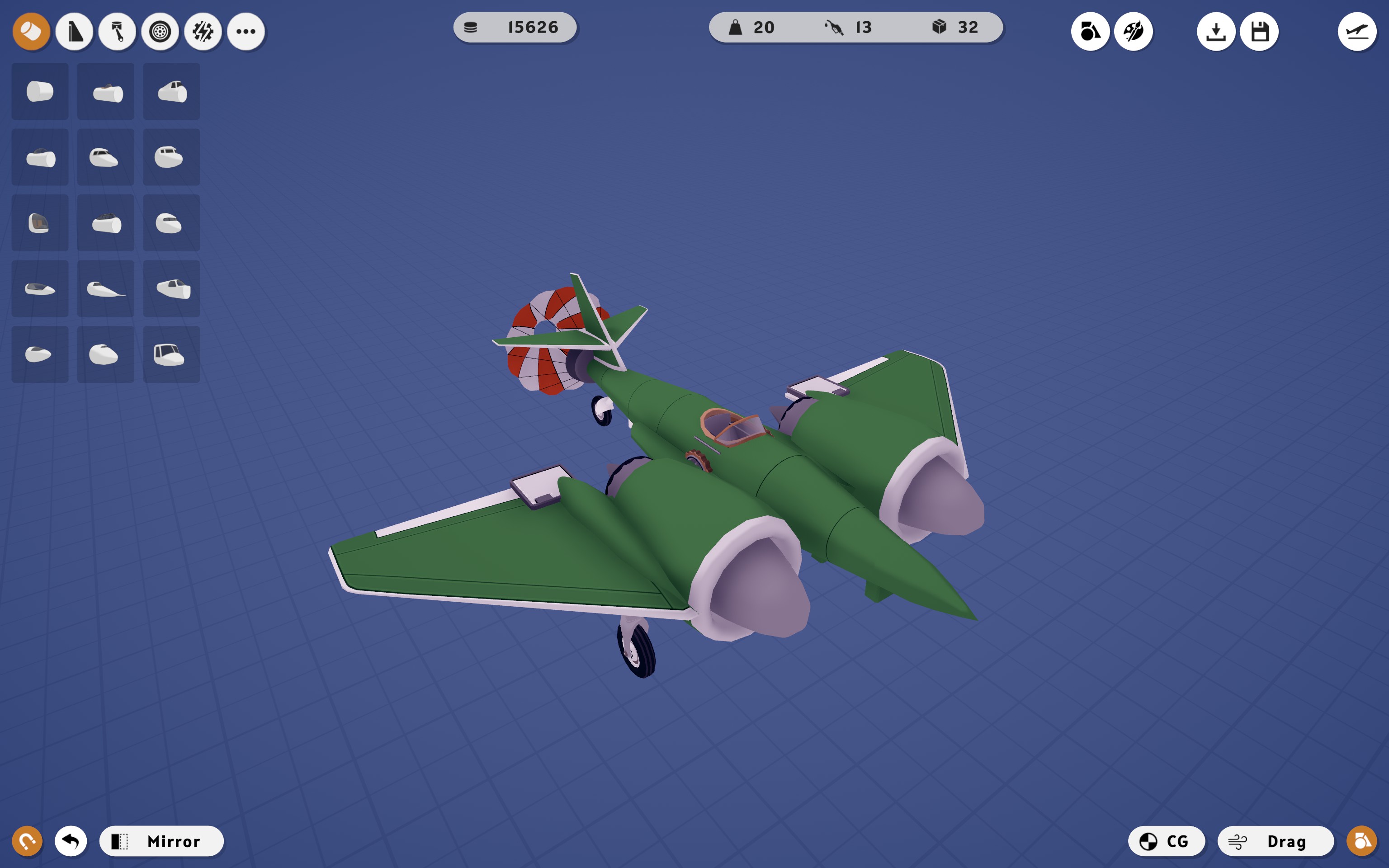This screenshot has height=868, width=1389.
Task: Click the crossed-out propeller icon
Action: coord(1133,32)
